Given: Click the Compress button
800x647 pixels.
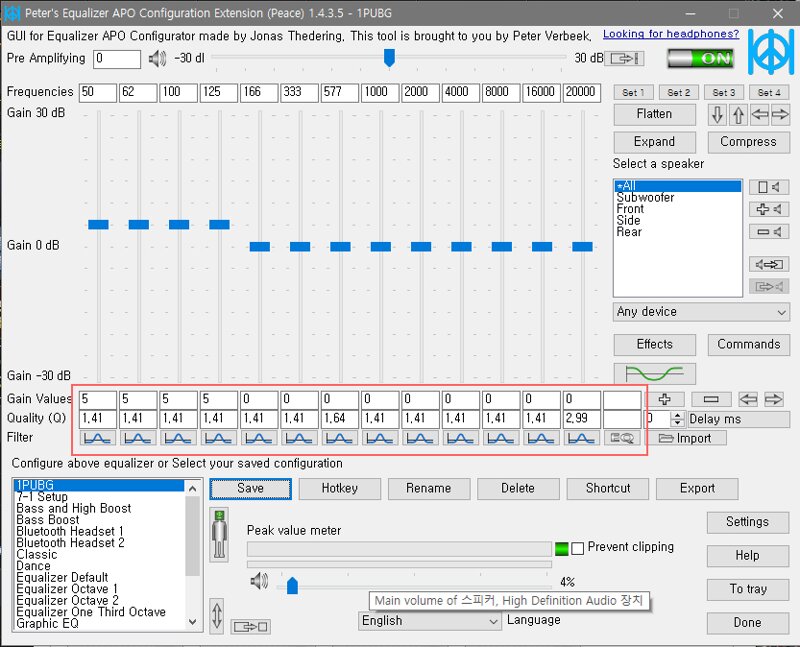Looking at the screenshot, I should click(748, 142).
